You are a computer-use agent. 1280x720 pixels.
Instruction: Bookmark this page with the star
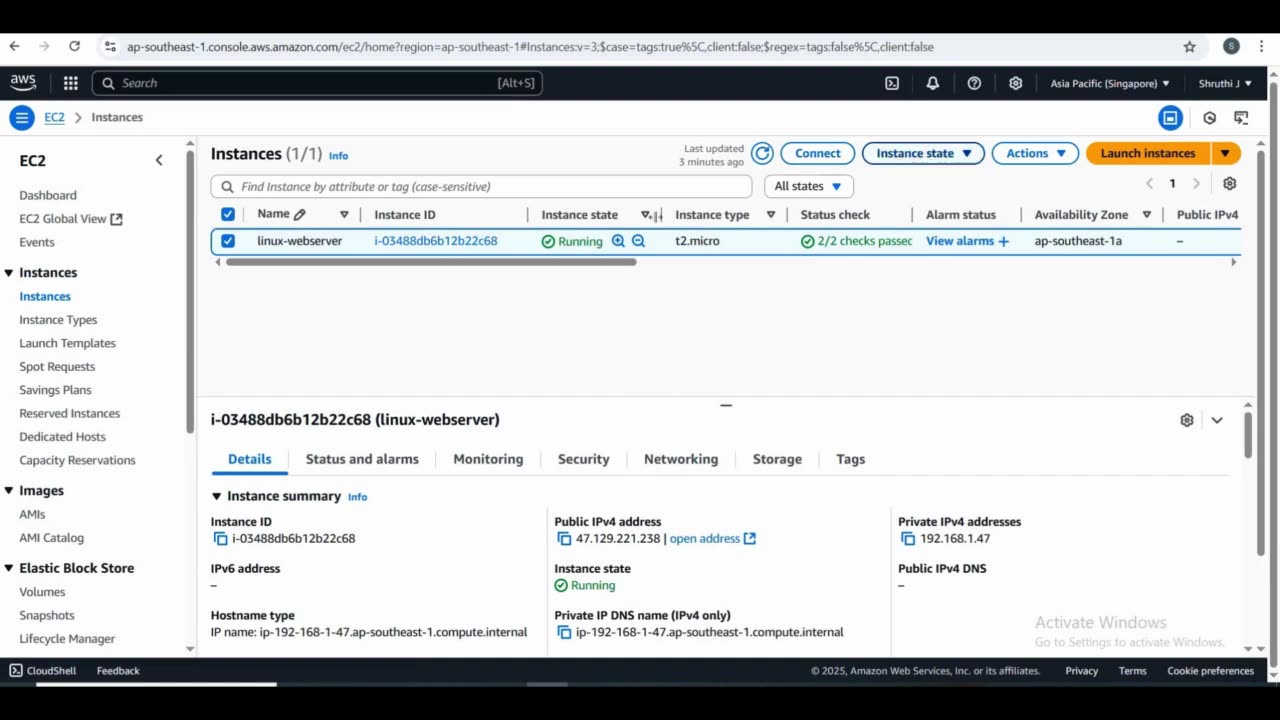click(1190, 47)
